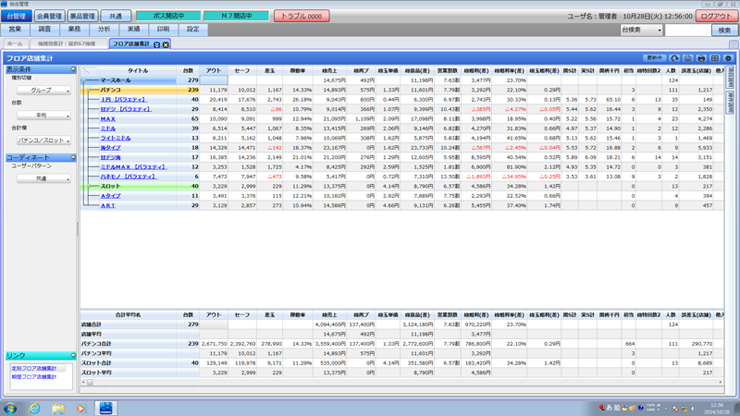Click the first vertical side tab at the right edge

click(730, 76)
